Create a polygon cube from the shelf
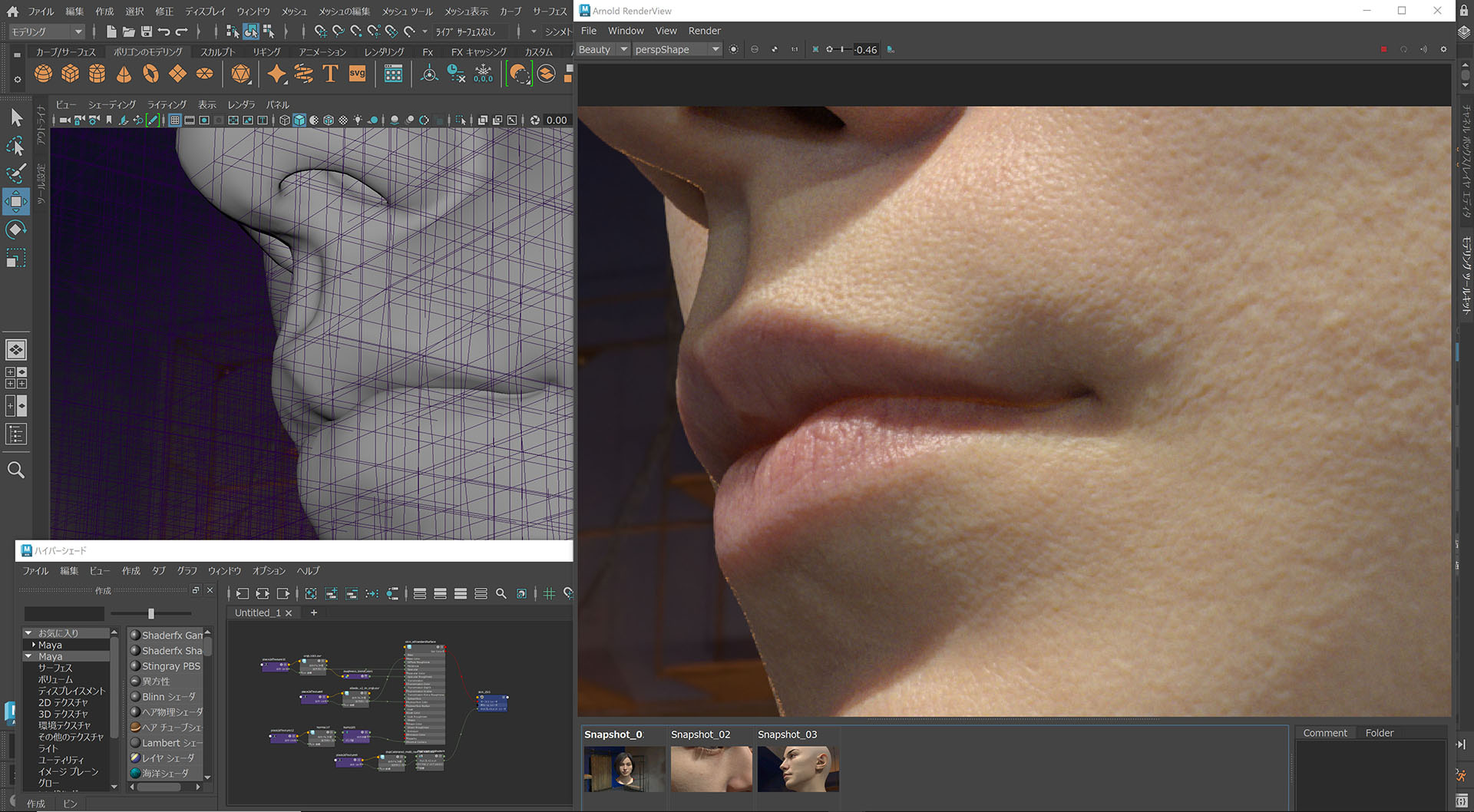 coord(71,74)
